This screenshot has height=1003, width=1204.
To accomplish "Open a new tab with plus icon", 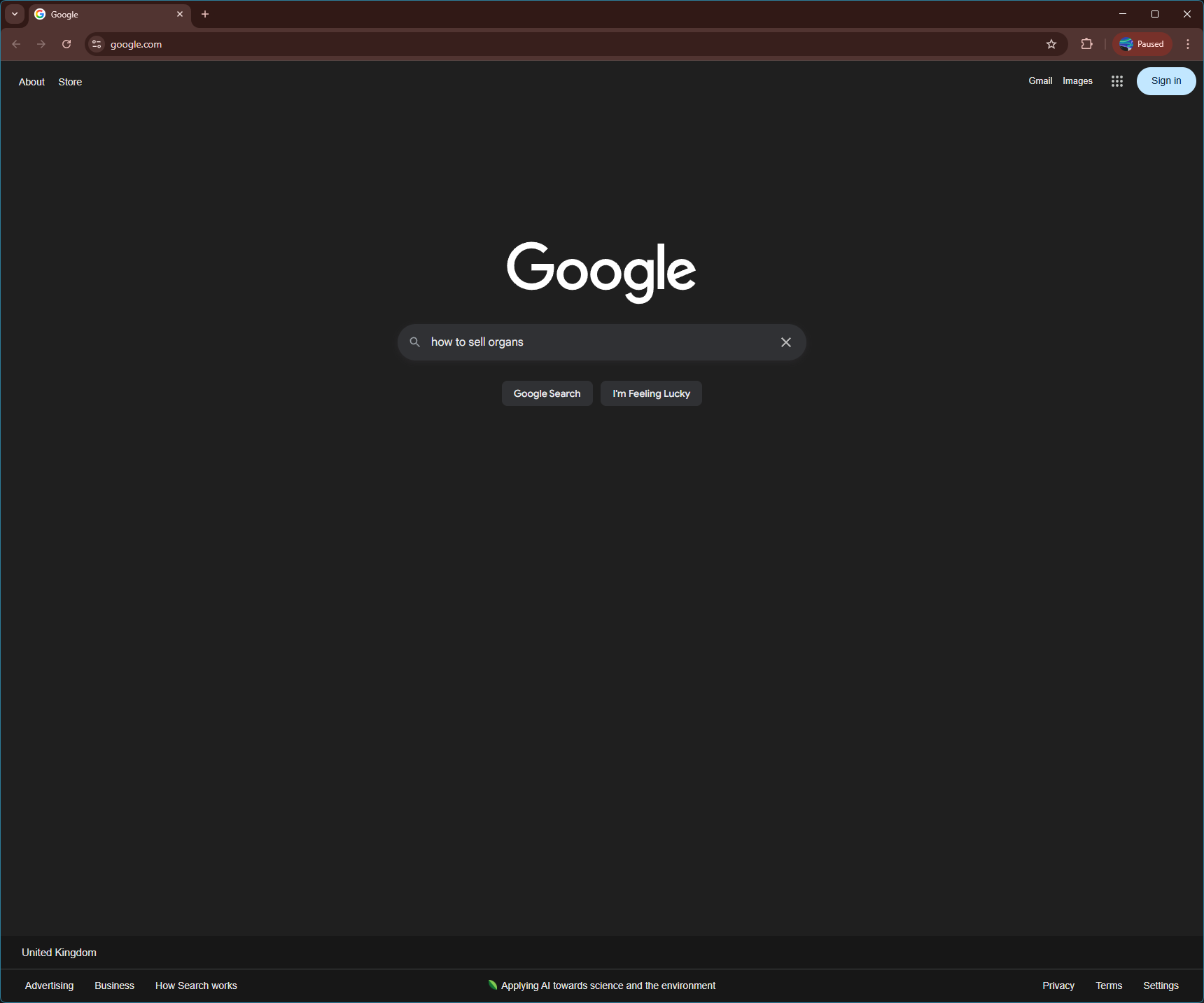I will pyautogui.click(x=205, y=14).
